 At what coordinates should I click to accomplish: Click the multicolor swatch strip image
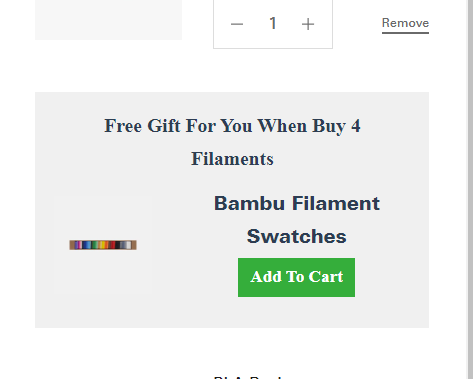103,245
